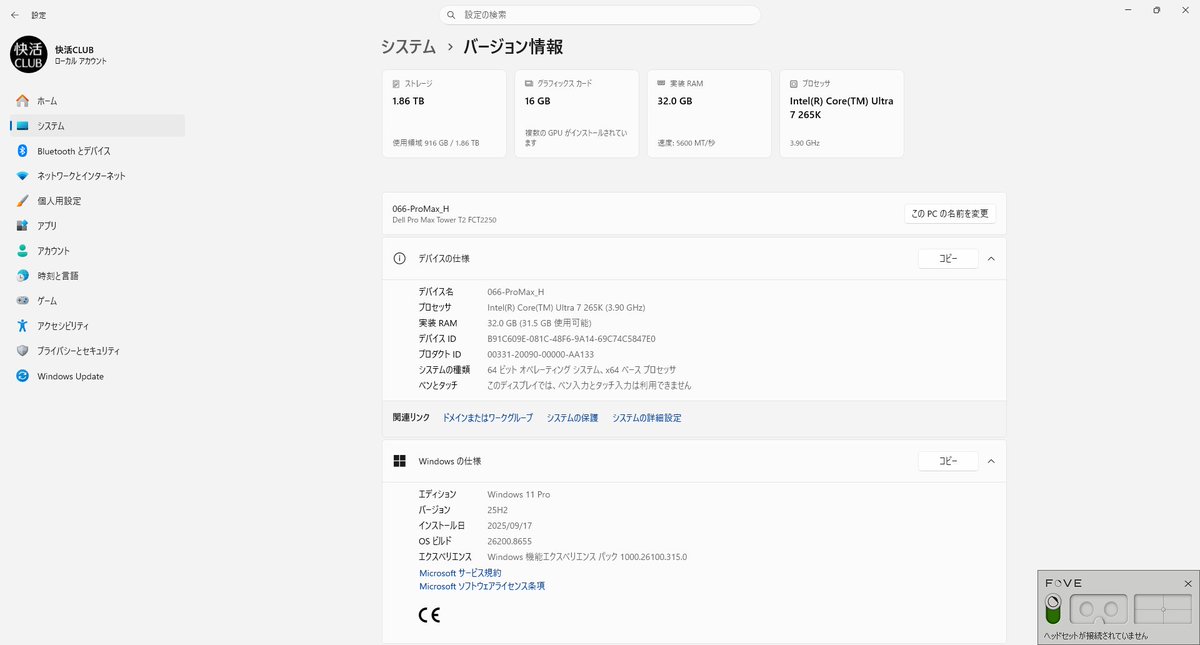Open the 実装 RAM 32.0 GB card

[x=709, y=113]
